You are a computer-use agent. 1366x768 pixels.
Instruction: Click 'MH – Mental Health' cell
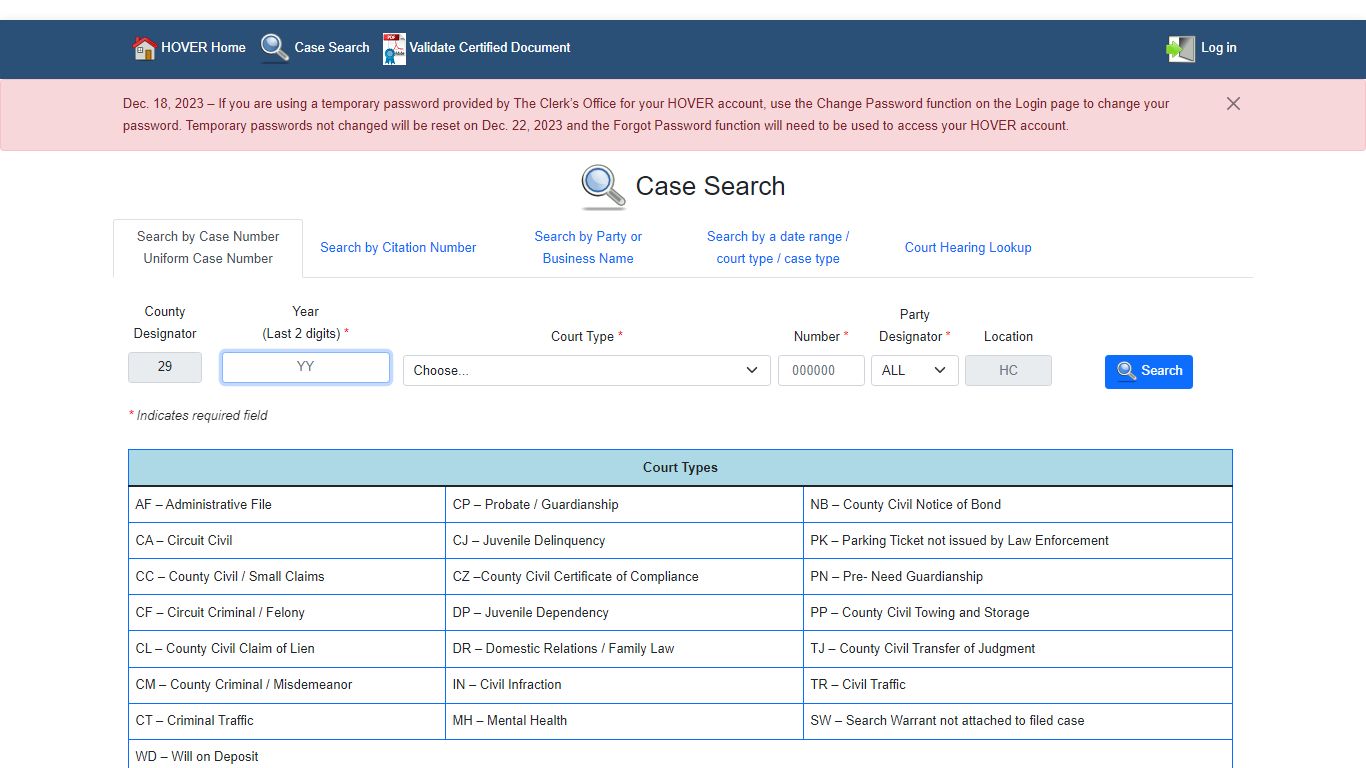pyautogui.click(x=624, y=721)
